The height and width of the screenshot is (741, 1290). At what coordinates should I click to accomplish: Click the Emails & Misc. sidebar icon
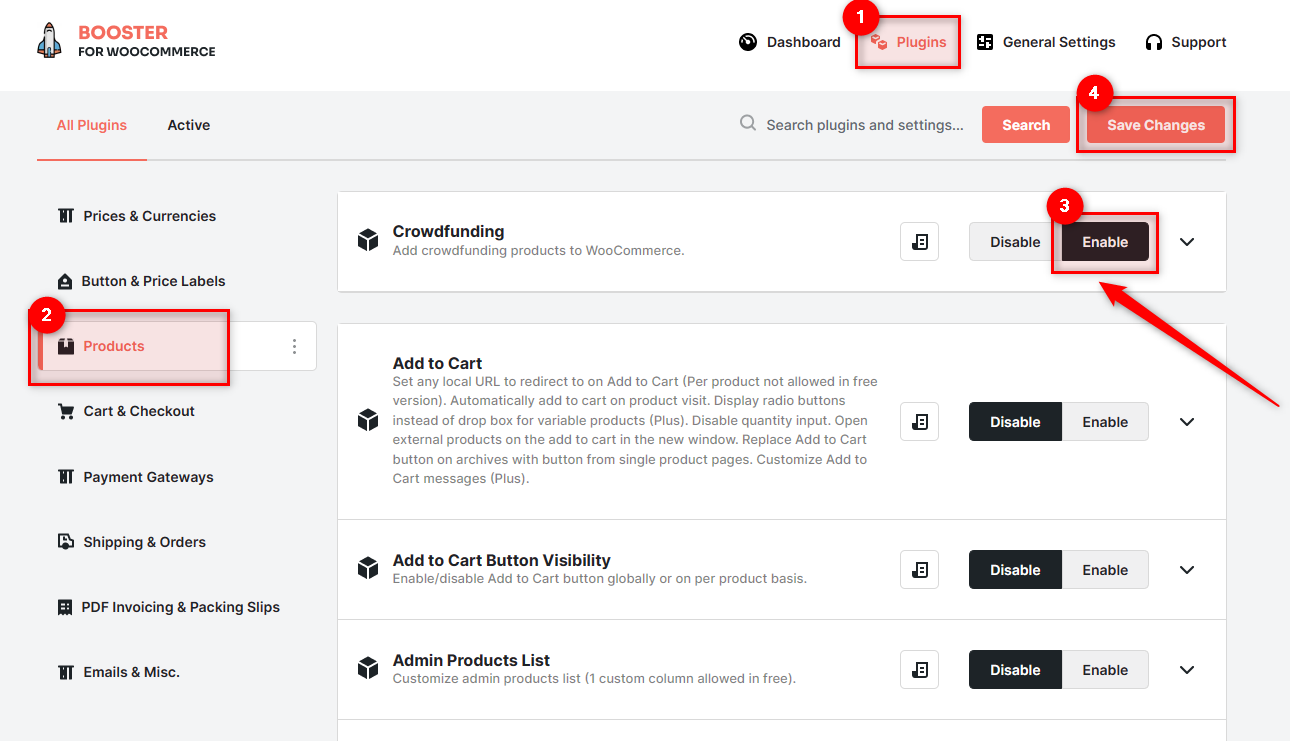coord(66,672)
